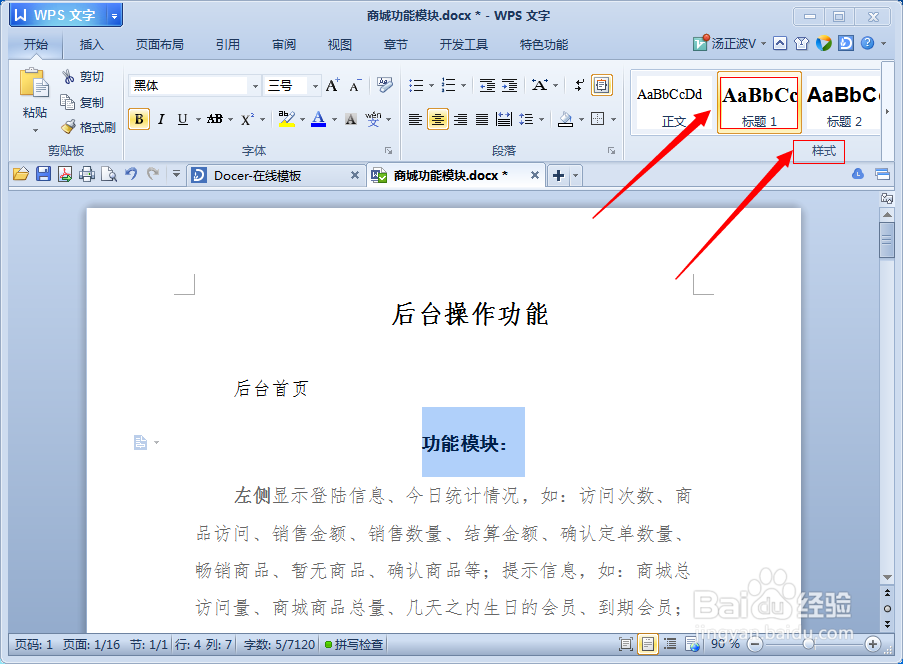Increase paragraph indent

coord(510,86)
